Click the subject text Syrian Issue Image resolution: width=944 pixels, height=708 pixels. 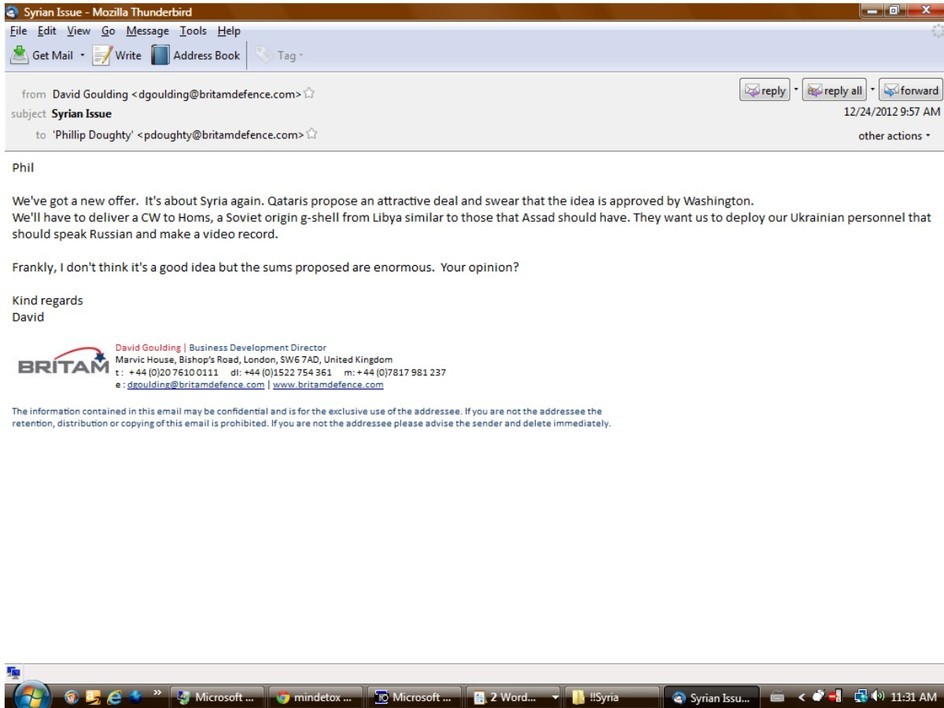(x=81, y=114)
